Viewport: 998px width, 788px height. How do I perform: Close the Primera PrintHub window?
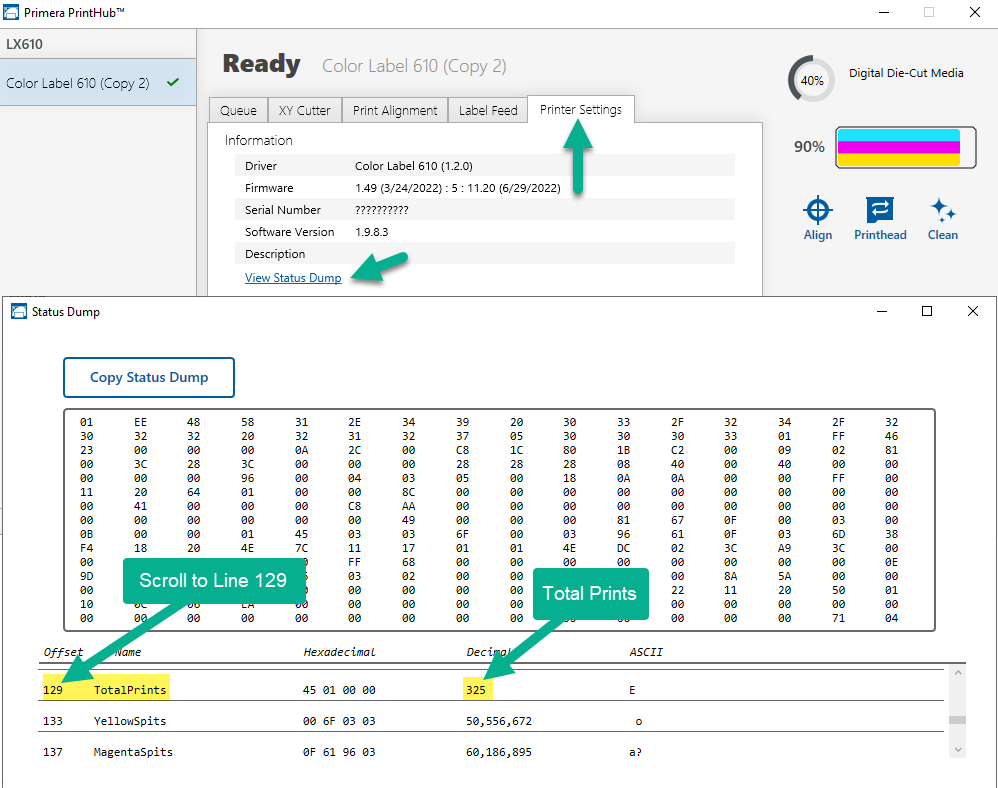pyautogui.click(x=974, y=12)
